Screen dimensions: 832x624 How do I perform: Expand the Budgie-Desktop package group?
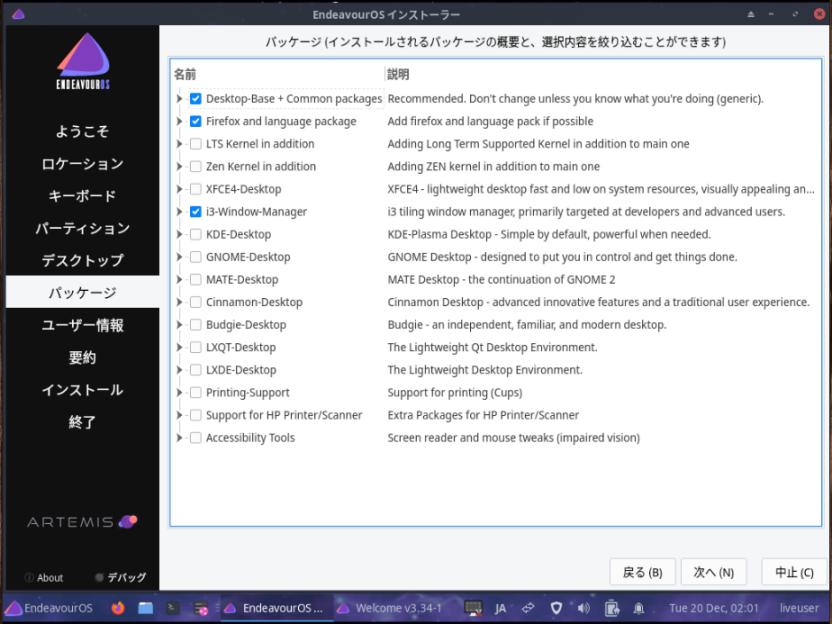click(179, 325)
